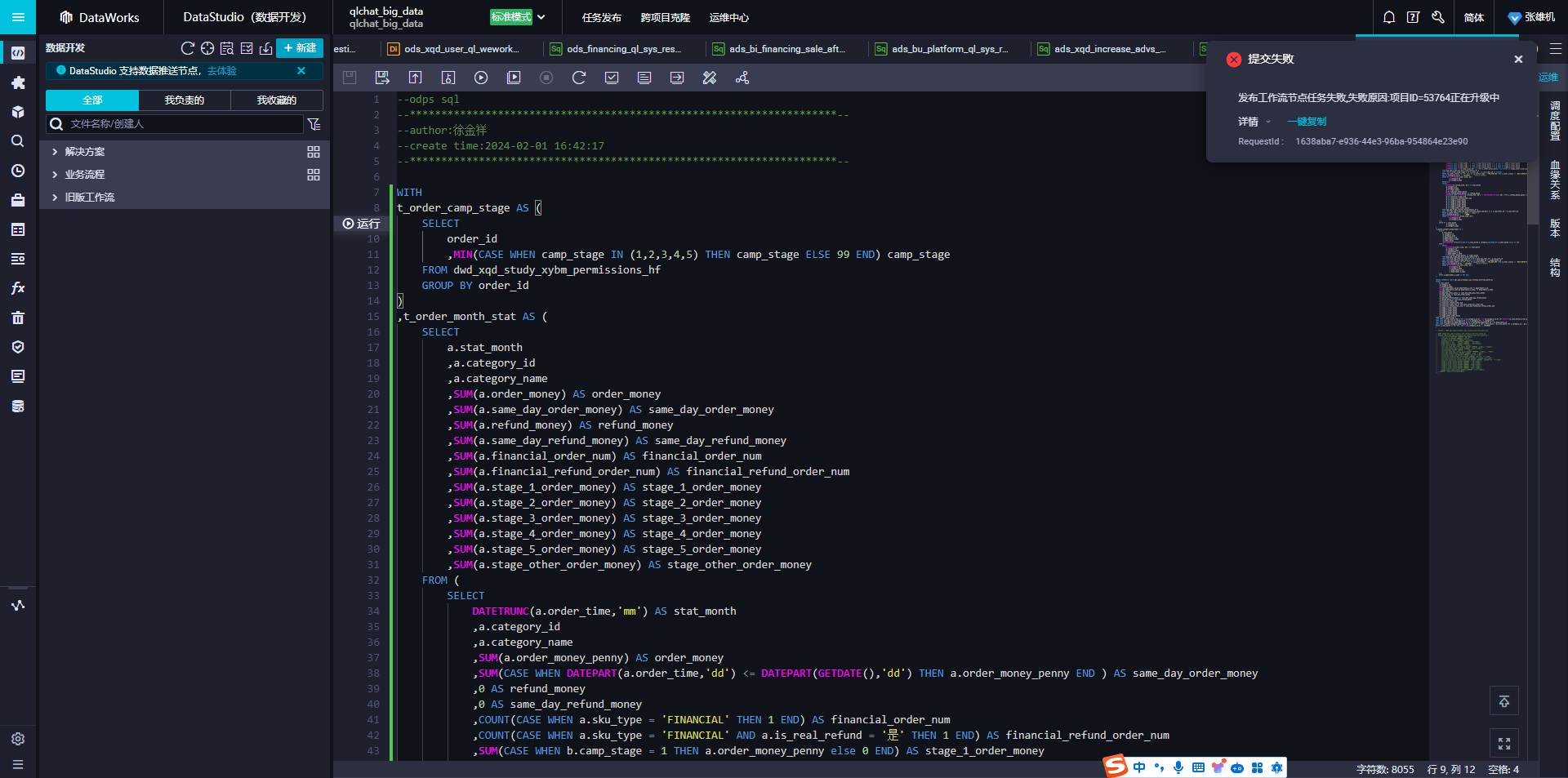1568x778 pixels.
Task: Open the 版本 right side panel
Action: coord(1555,228)
